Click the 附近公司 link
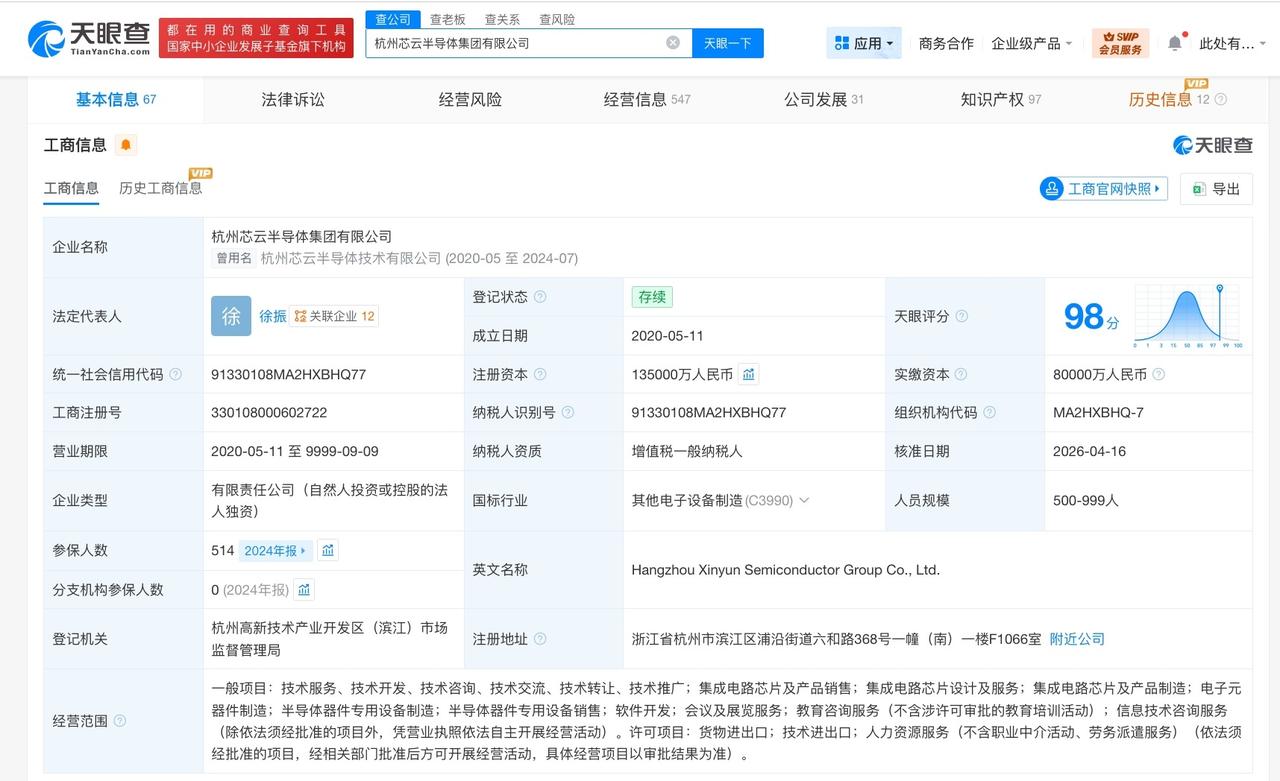 pyautogui.click(x=1077, y=638)
